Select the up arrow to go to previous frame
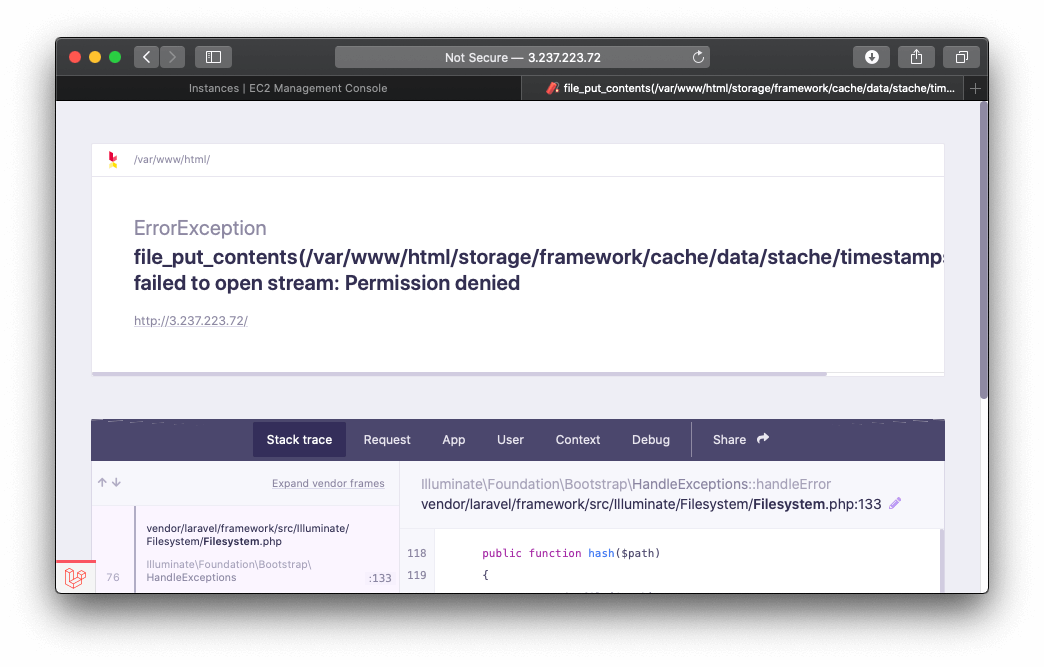1044x667 pixels. pyautogui.click(x=101, y=482)
